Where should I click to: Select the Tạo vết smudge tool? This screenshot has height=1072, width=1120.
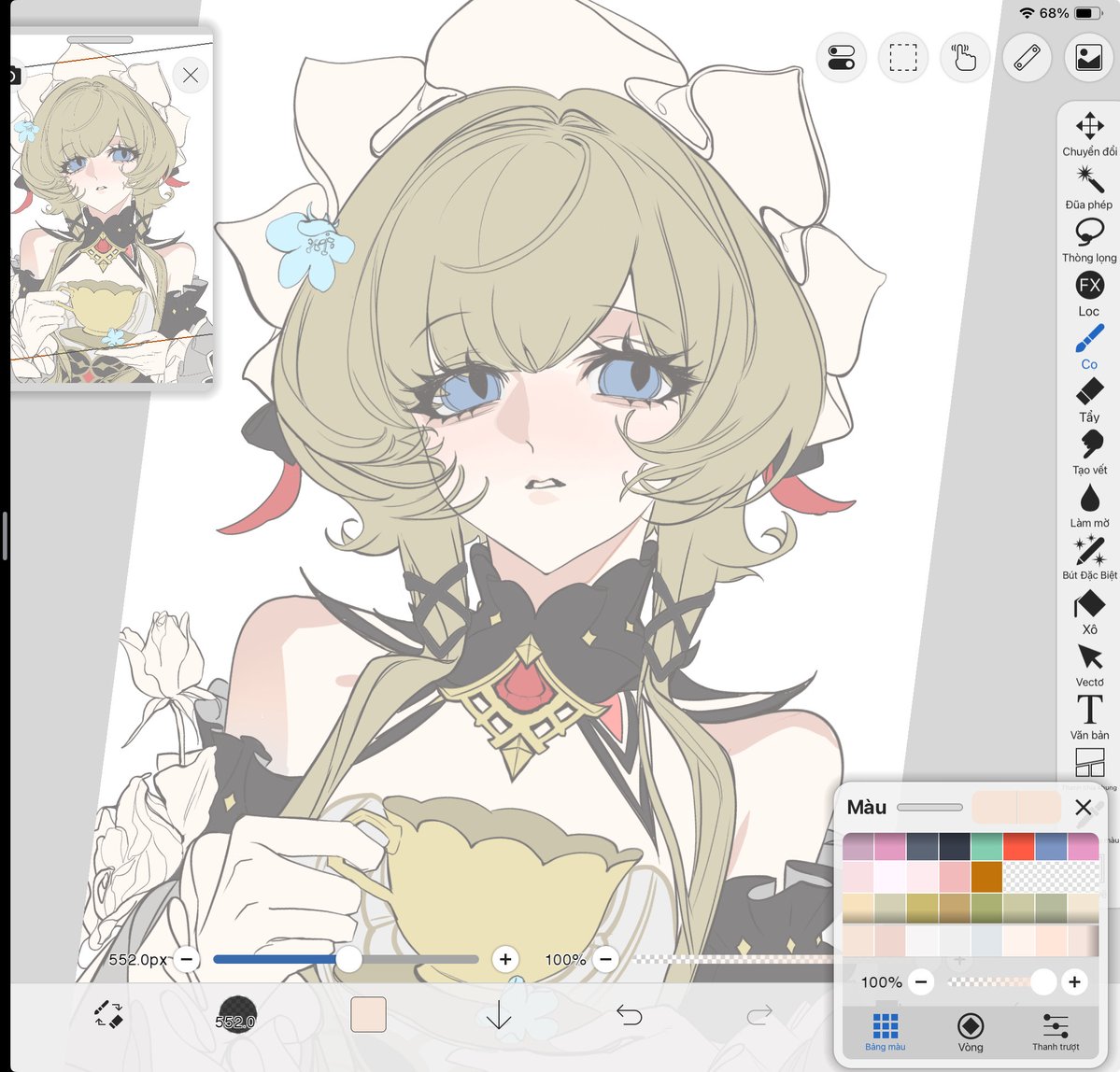pyautogui.click(x=1089, y=453)
